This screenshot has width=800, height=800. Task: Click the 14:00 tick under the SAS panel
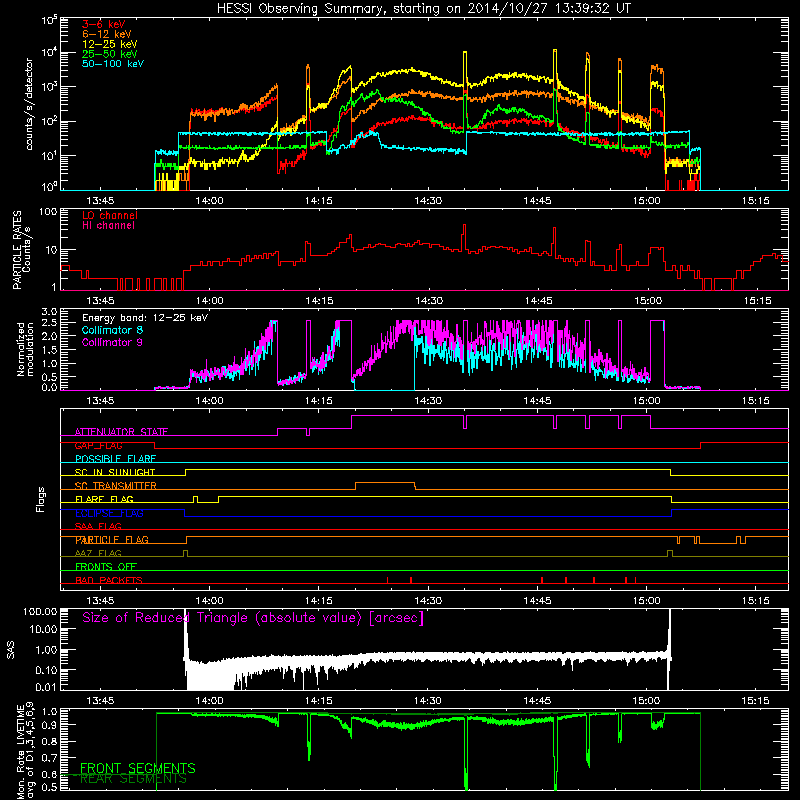209,701
